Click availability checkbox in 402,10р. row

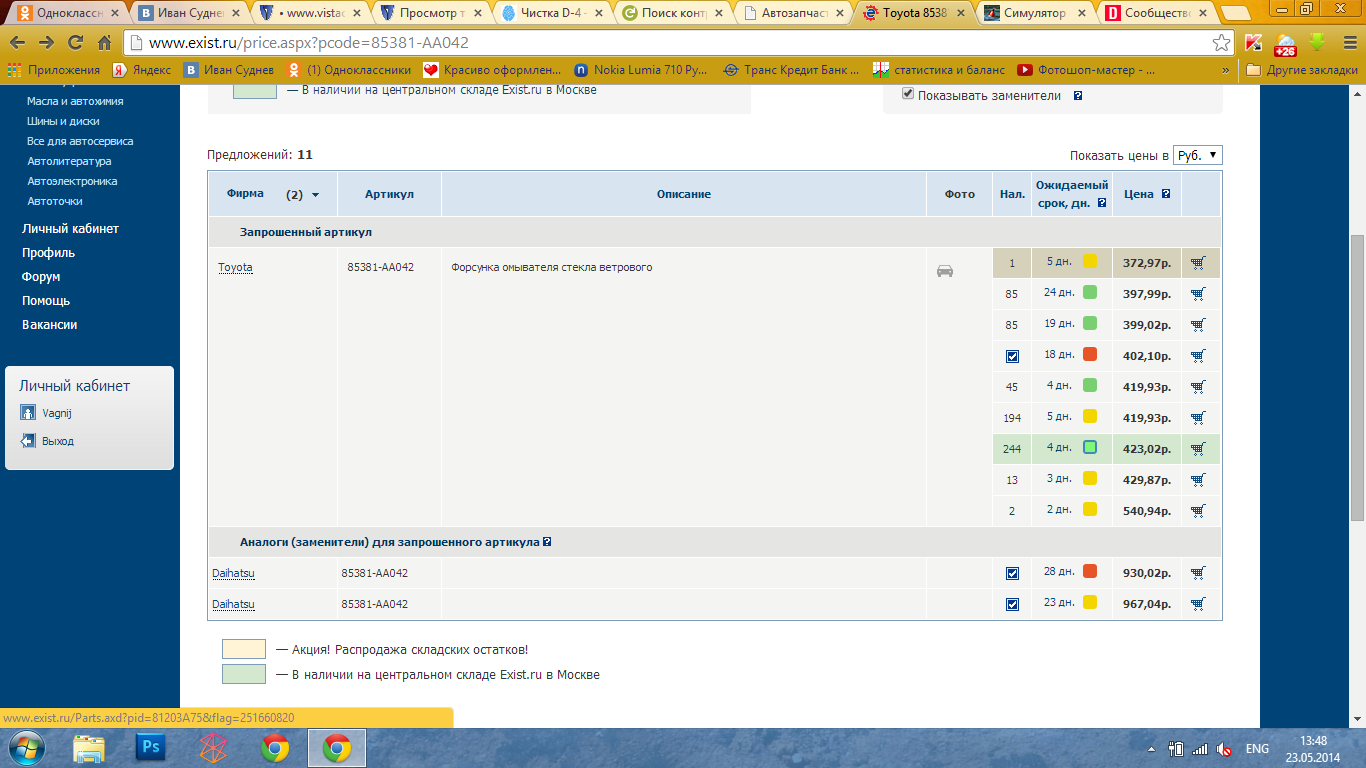click(x=1012, y=356)
